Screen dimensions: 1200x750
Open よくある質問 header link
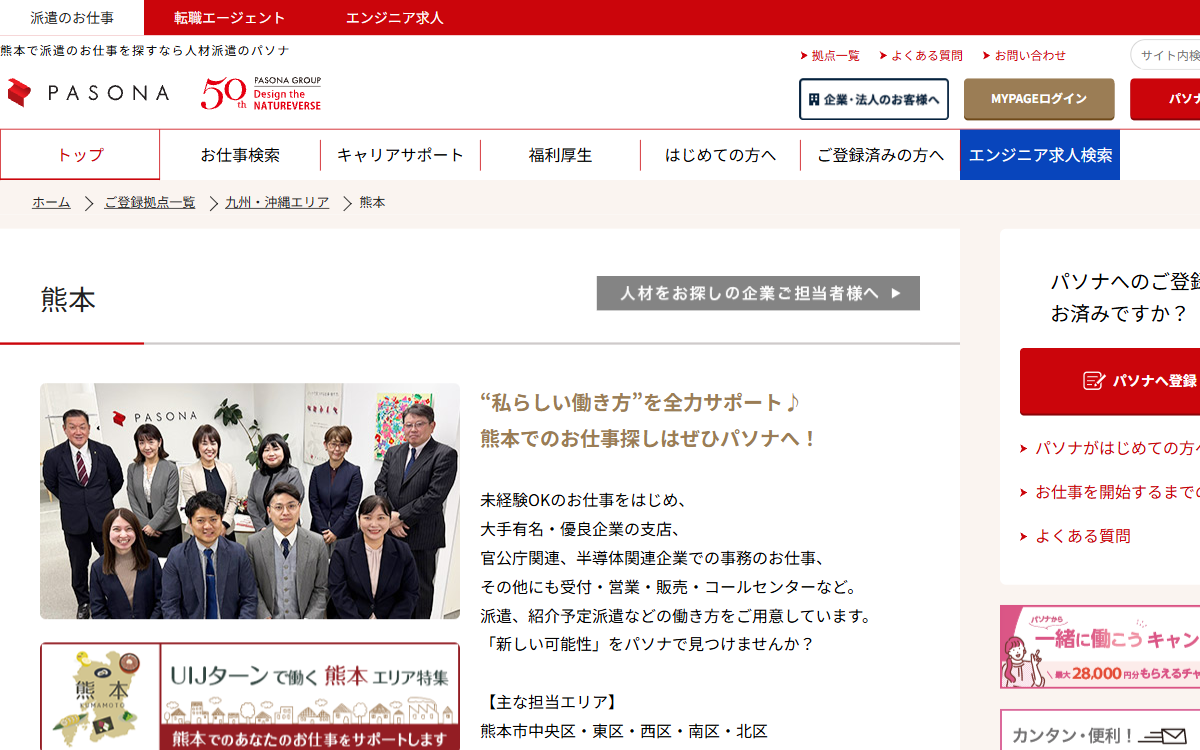click(x=921, y=56)
